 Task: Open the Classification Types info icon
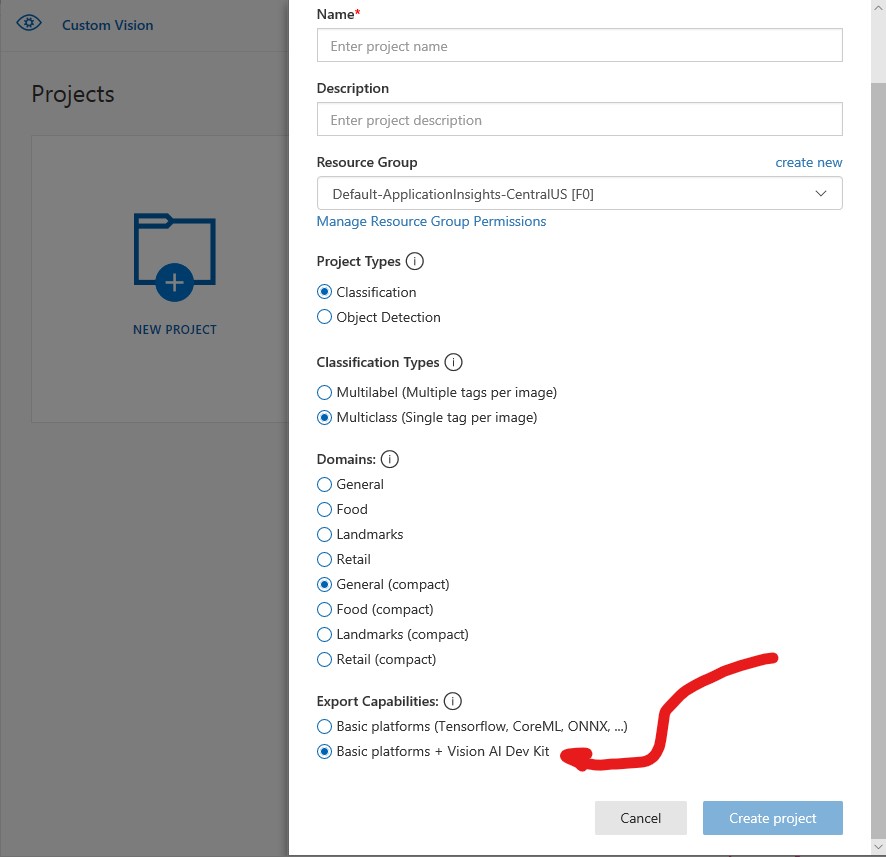coord(453,362)
